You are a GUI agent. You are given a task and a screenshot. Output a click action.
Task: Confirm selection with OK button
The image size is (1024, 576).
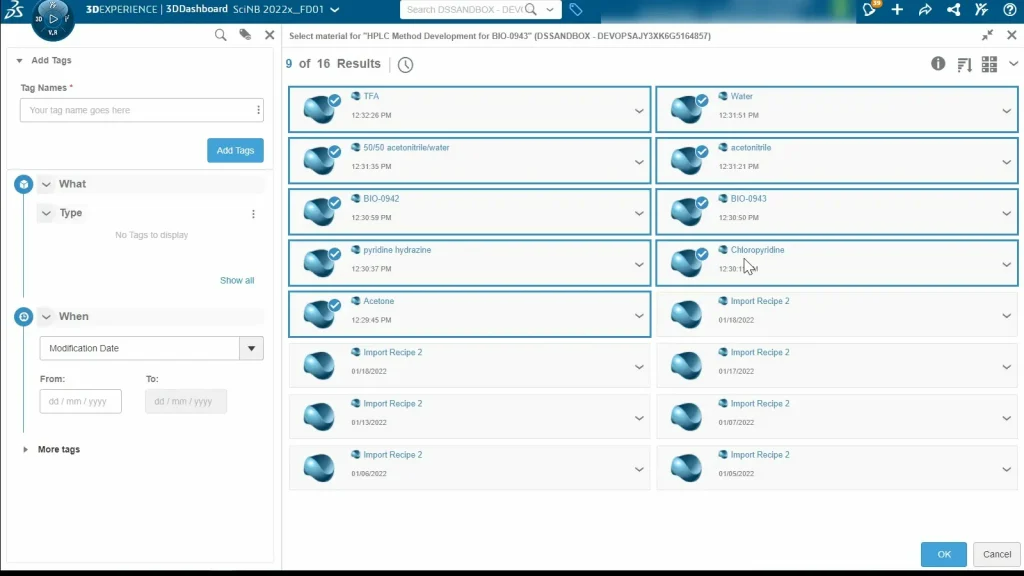point(943,554)
